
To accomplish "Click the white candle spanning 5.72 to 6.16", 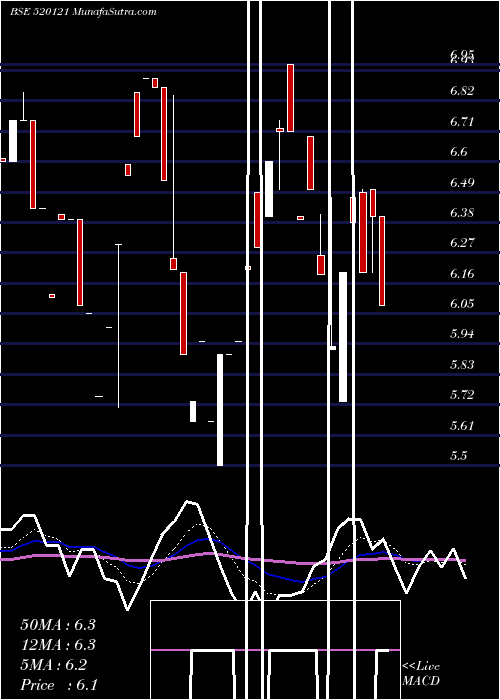I will [x=343, y=337].
